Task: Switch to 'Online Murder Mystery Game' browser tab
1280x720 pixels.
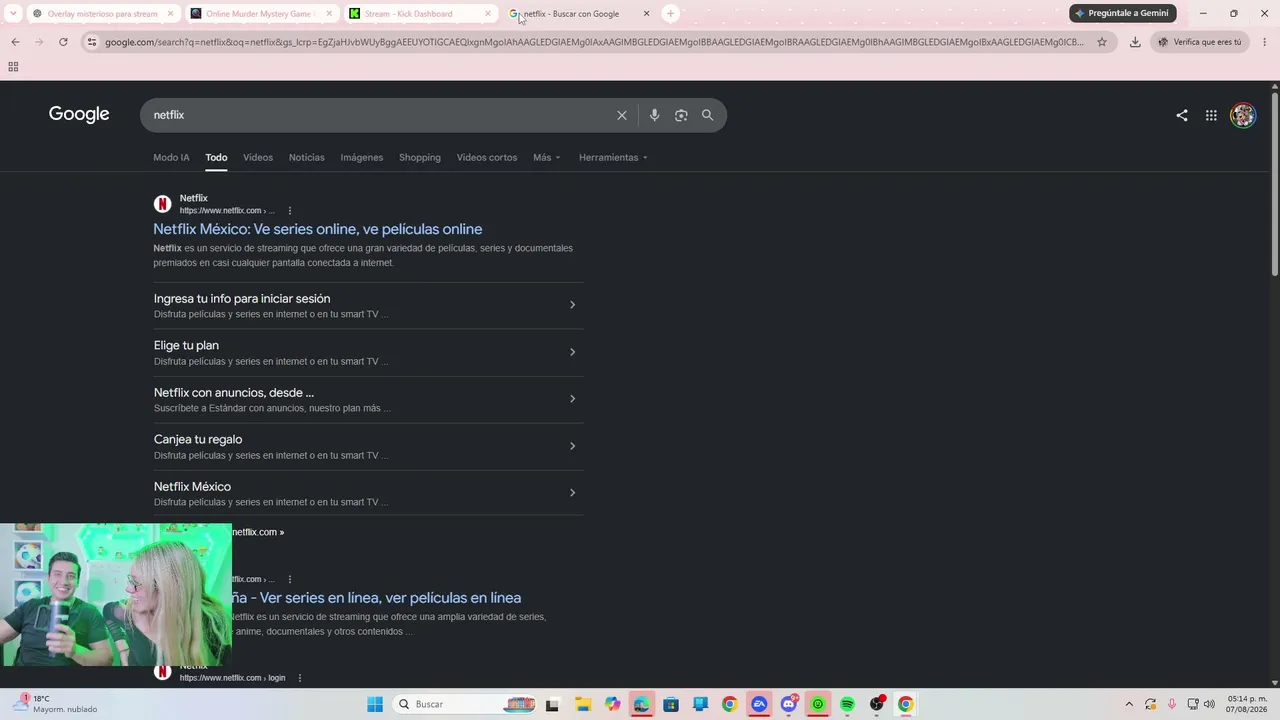Action: (261, 14)
